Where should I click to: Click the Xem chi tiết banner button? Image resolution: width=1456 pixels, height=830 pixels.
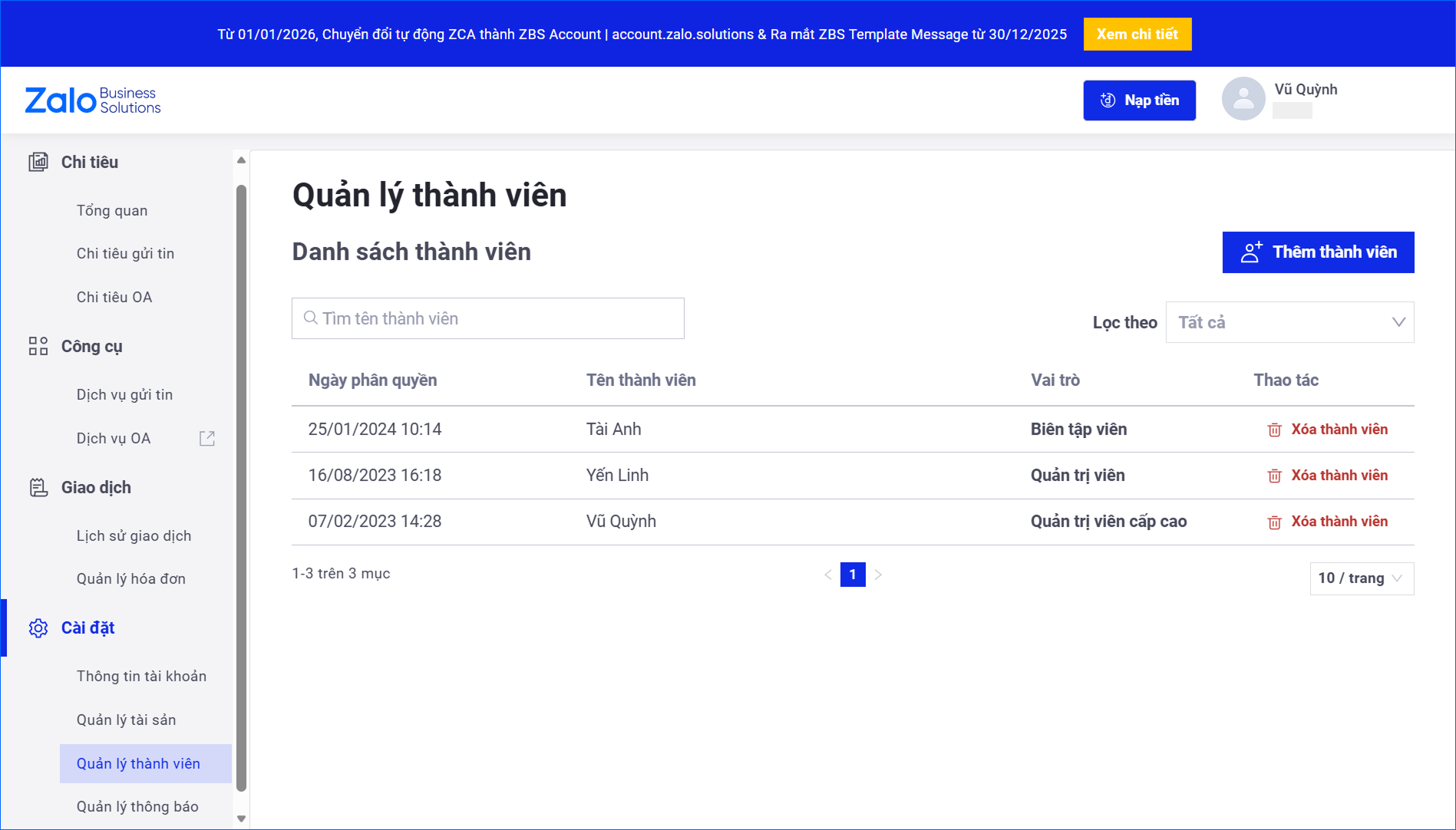point(1137,34)
